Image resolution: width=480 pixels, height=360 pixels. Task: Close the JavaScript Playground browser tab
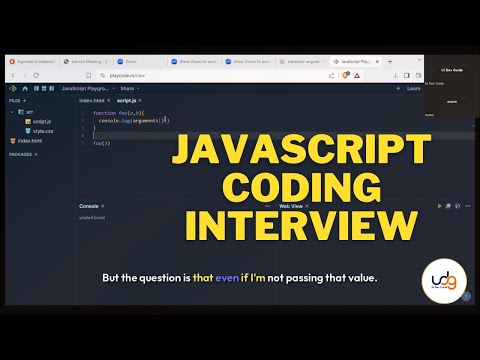(377, 62)
